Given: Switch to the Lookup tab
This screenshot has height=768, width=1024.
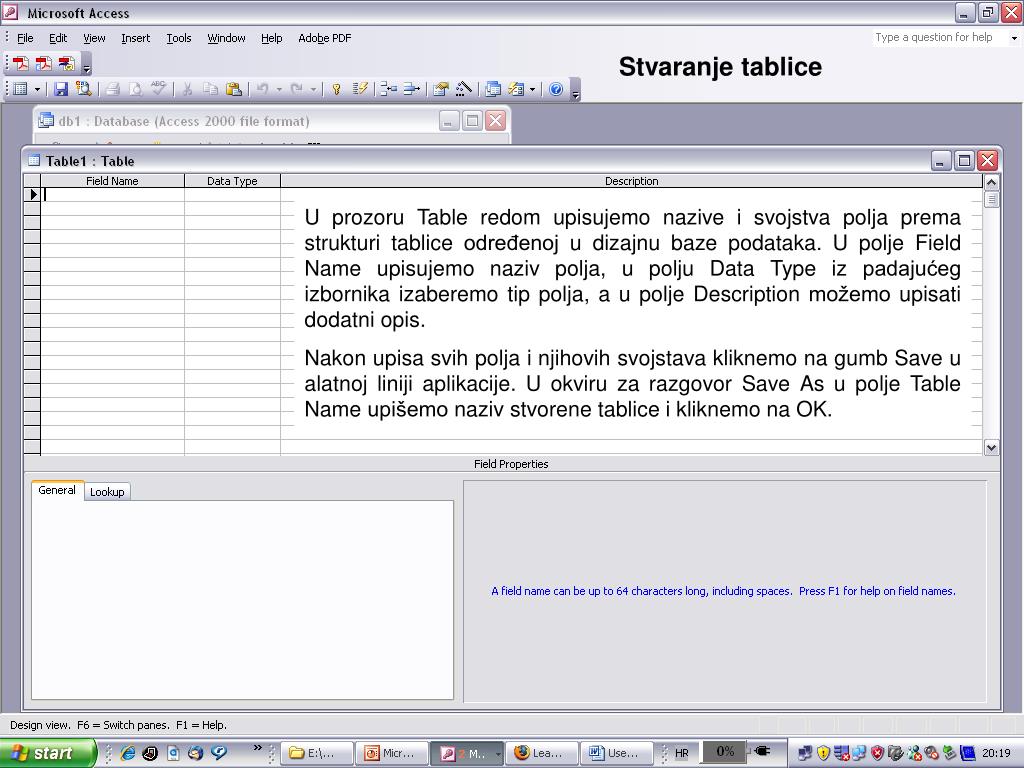Looking at the screenshot, I should click(x=107, y=492).
